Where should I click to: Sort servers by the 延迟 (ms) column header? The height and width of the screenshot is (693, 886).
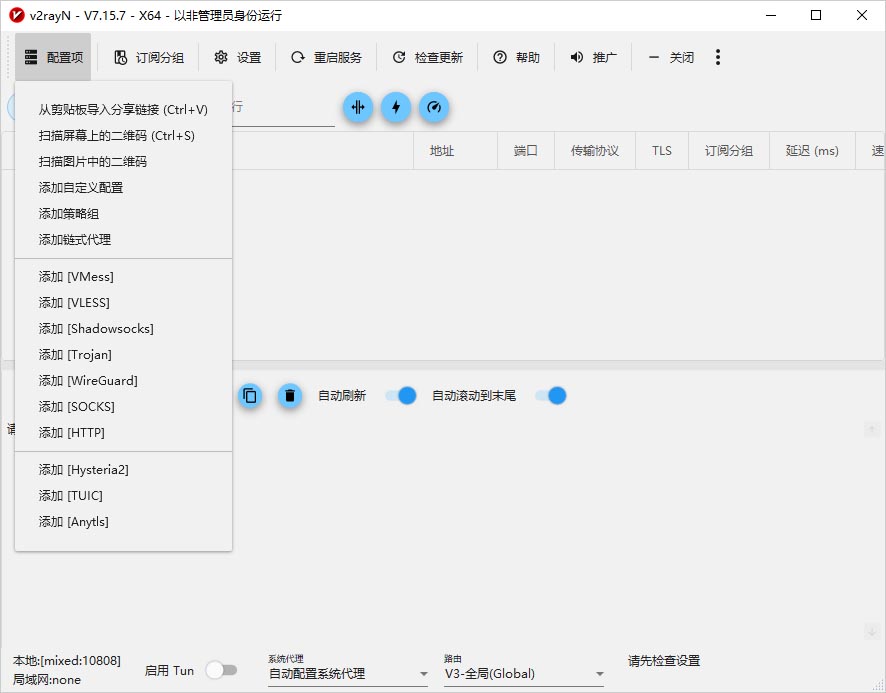pyautogui.click(x=811, y=150)
